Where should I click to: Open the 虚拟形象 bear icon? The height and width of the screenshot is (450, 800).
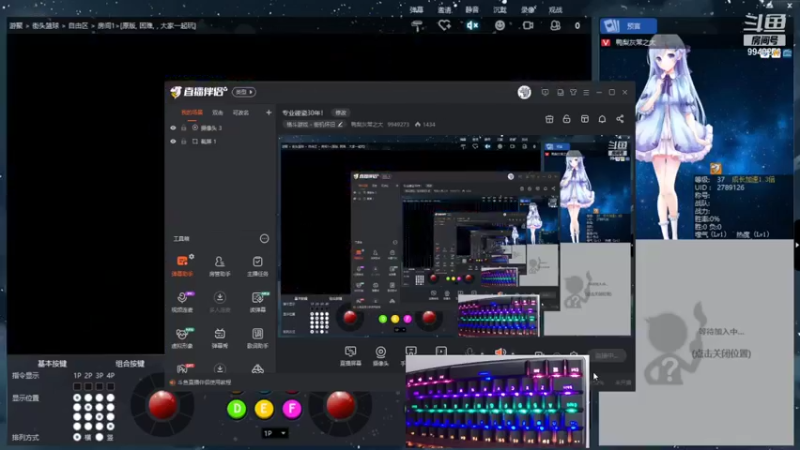click(x=182, y=338)
